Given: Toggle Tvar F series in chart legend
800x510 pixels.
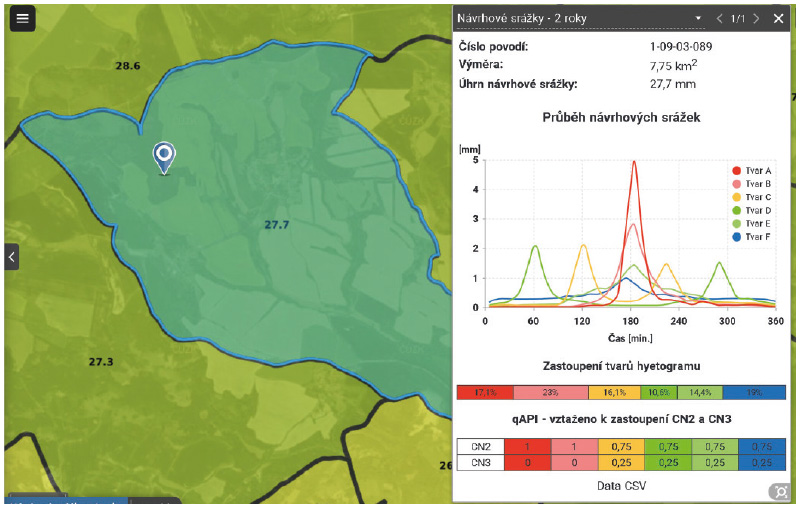Looking at the screenshot, I should tap(751, 236).
